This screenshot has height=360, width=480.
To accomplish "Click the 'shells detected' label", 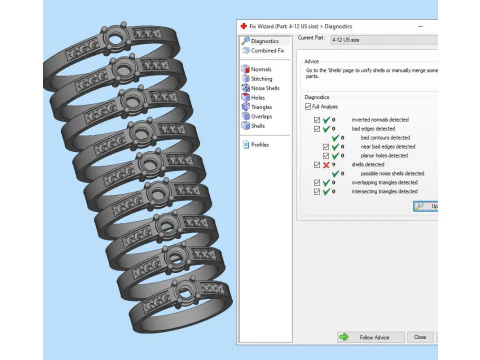I will coord(368,165).
